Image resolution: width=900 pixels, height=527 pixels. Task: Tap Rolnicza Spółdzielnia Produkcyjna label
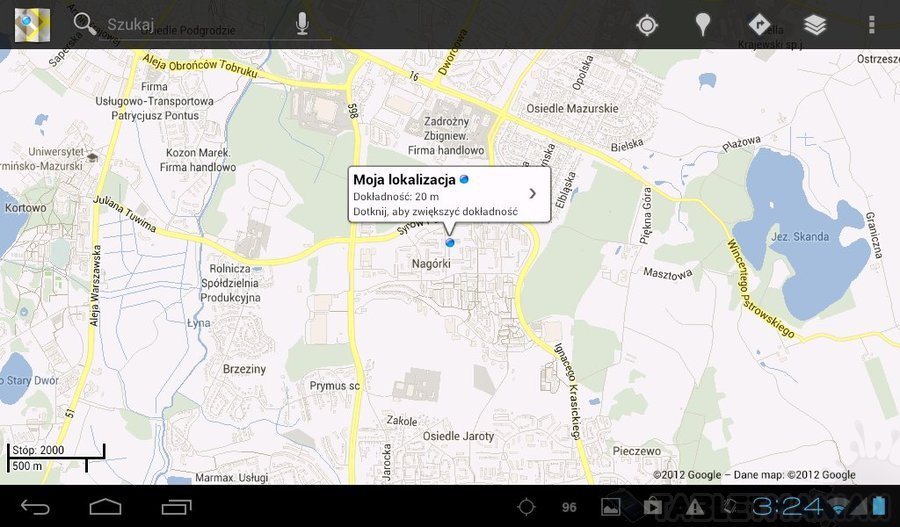tap(230, 283)
